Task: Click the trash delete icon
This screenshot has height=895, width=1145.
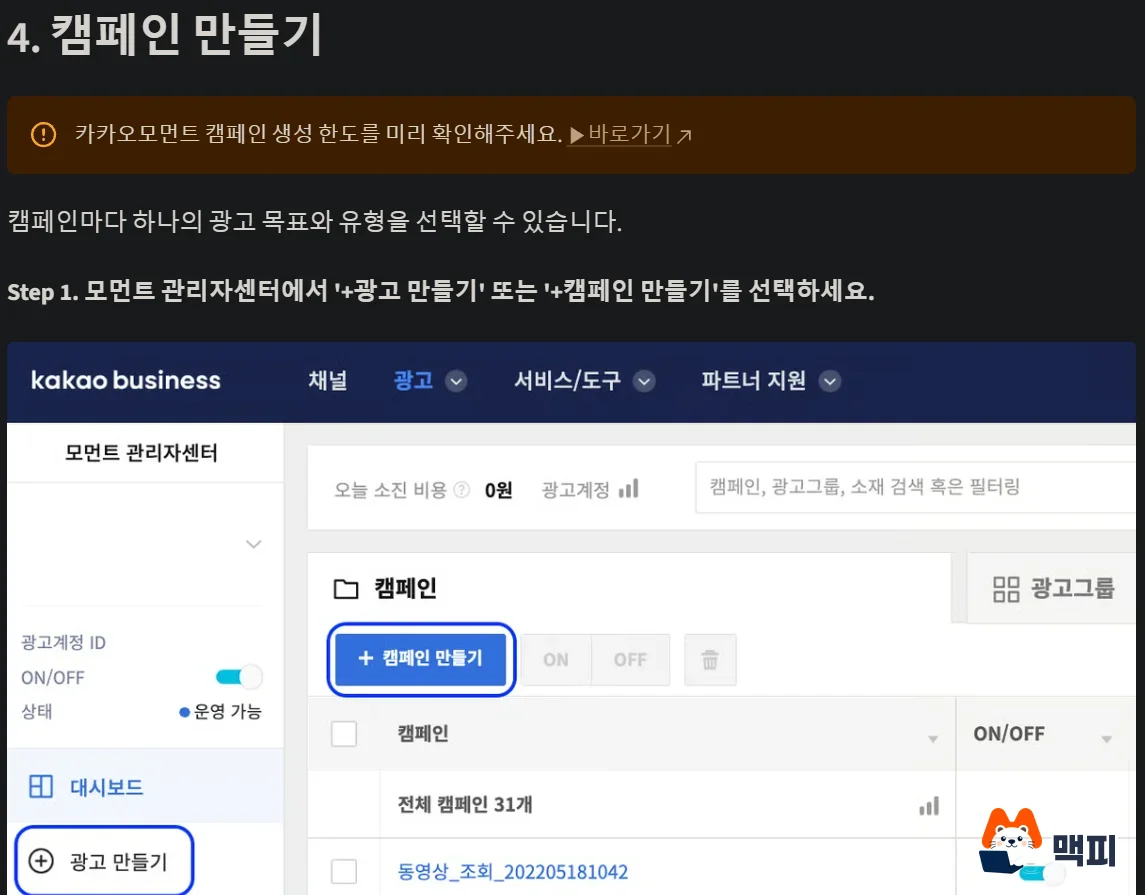Action: [710, 660]
